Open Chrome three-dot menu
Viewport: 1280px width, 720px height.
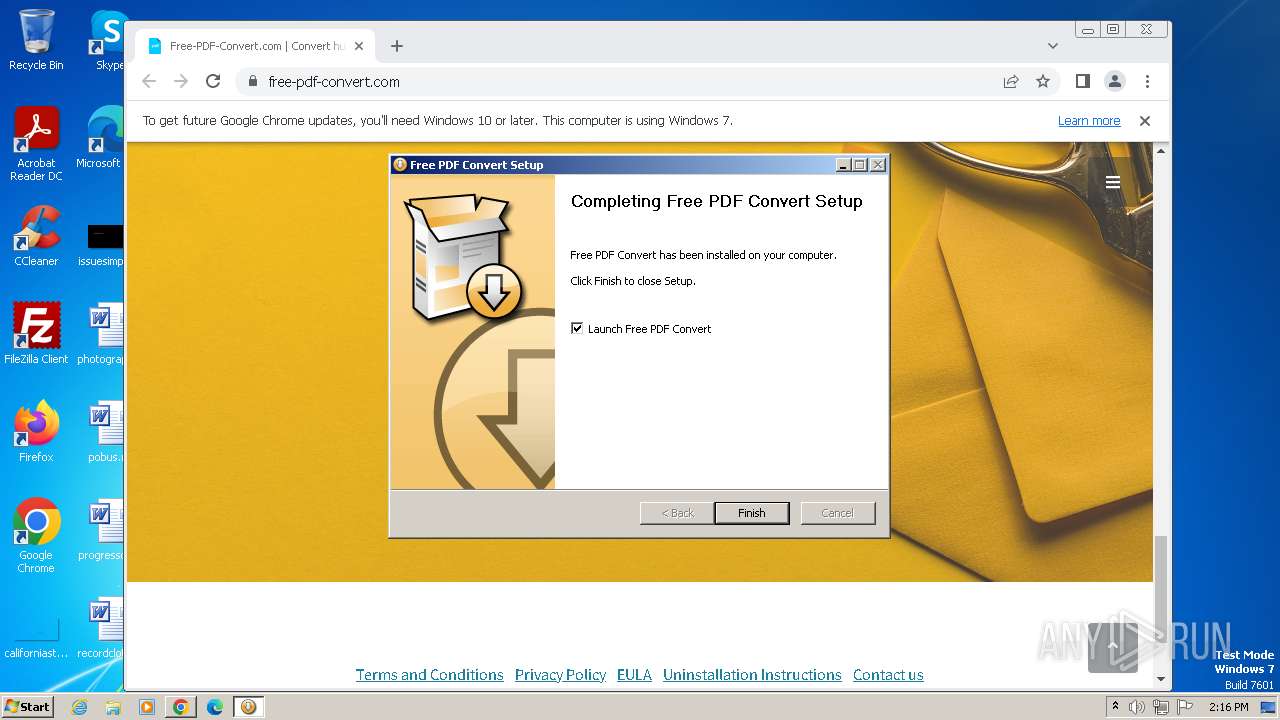pyautogui.click(x=1147, y=81)
